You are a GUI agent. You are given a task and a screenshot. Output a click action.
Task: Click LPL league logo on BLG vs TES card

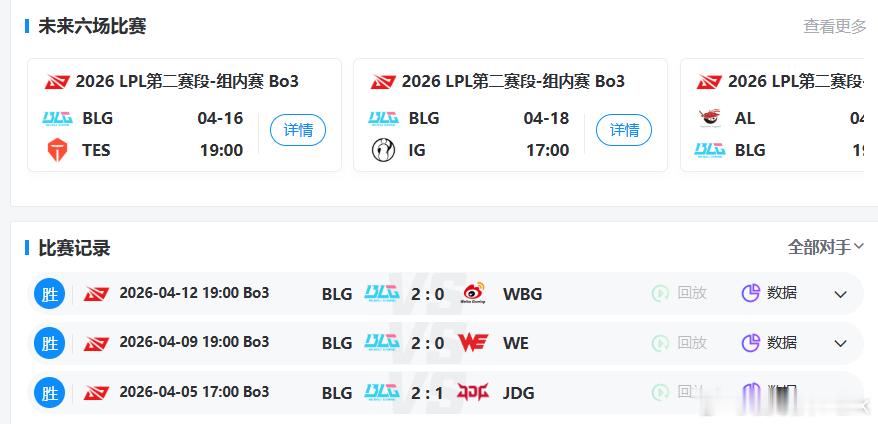tap(58, 82)
